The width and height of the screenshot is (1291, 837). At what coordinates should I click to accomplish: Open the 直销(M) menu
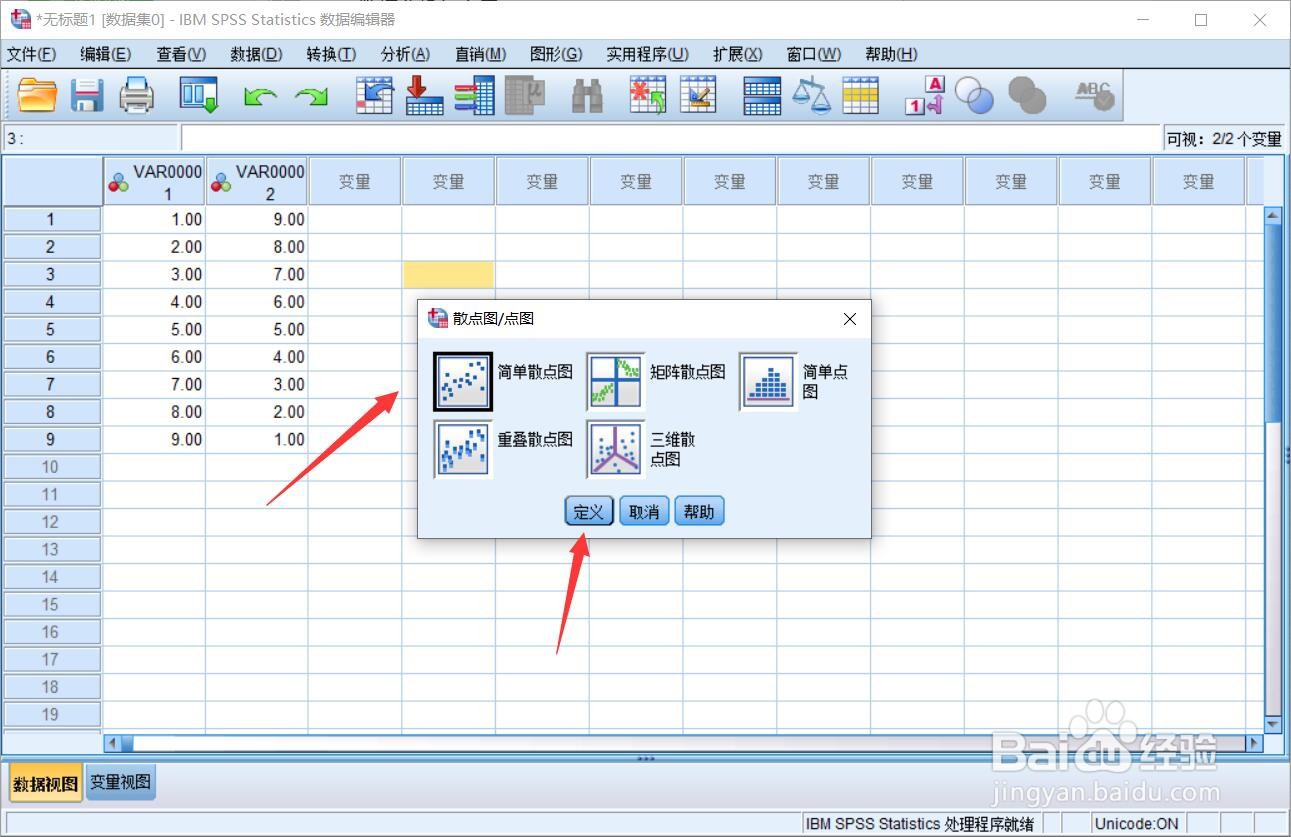[480, 54]
